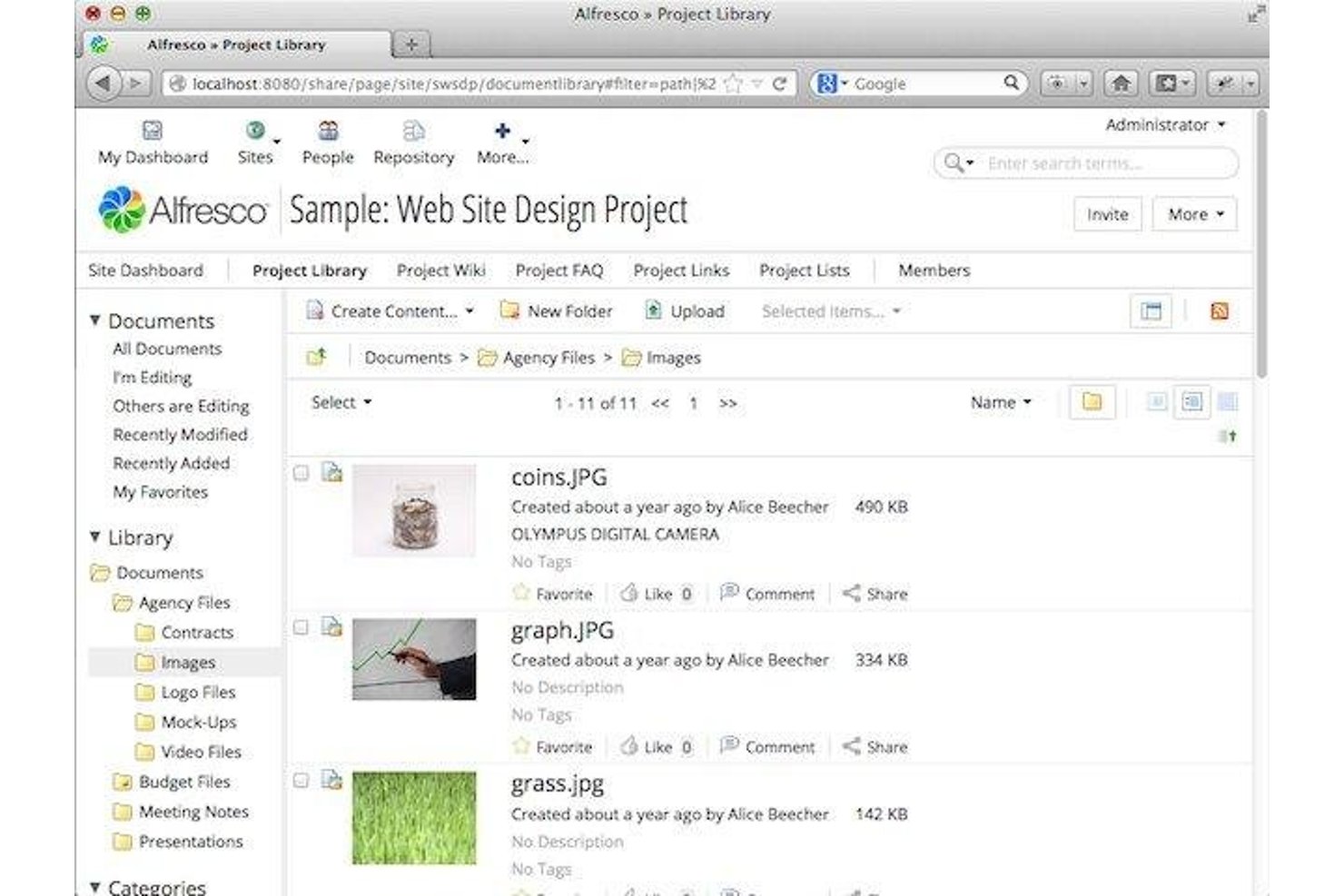Open the Create Content... dropdown
Image resolution: width=1344 pixels, height=896 pixels.
[x=390, y=311]
